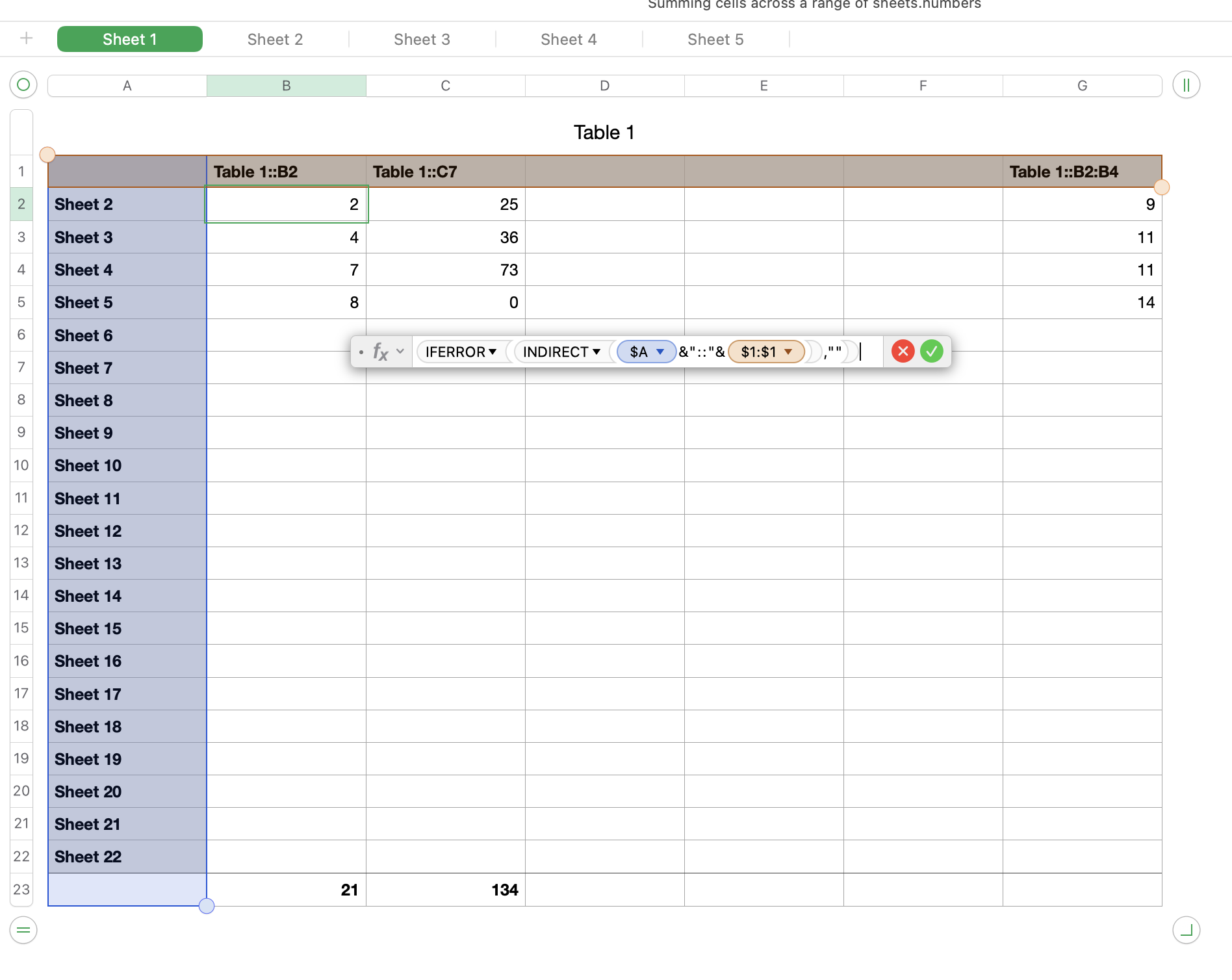Screen dimensions: 1232x980
Task: Click cell C4 containing 73
Action: (446, 270)
